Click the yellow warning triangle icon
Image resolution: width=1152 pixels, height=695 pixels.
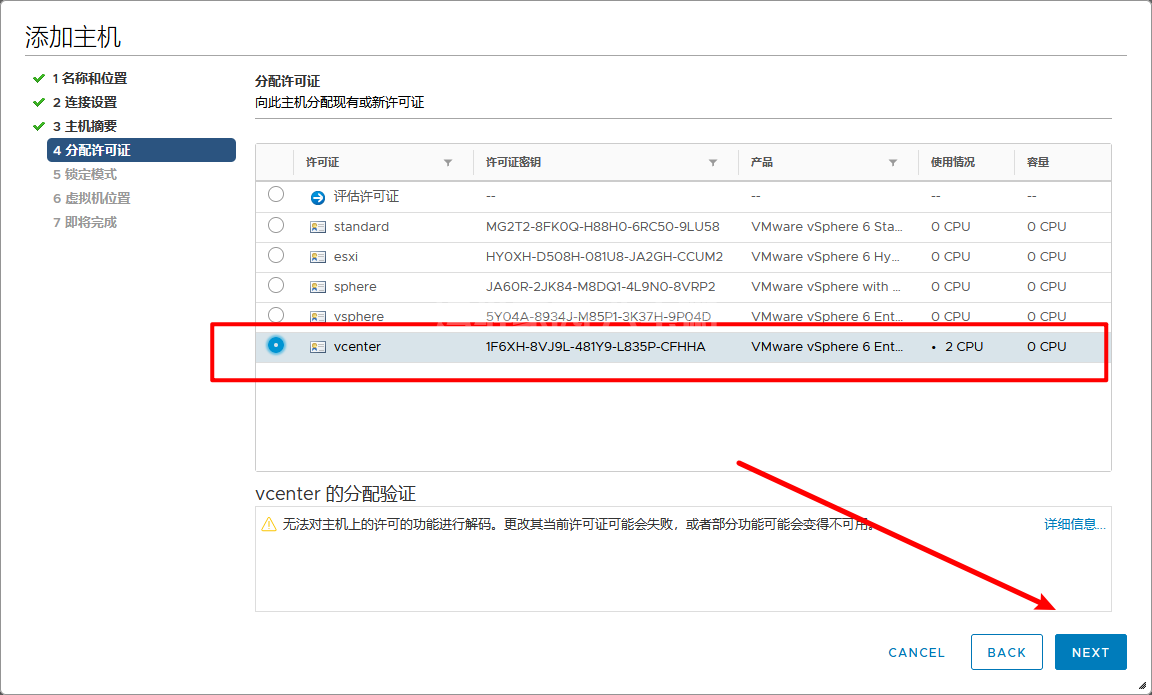tap(268, 524)
